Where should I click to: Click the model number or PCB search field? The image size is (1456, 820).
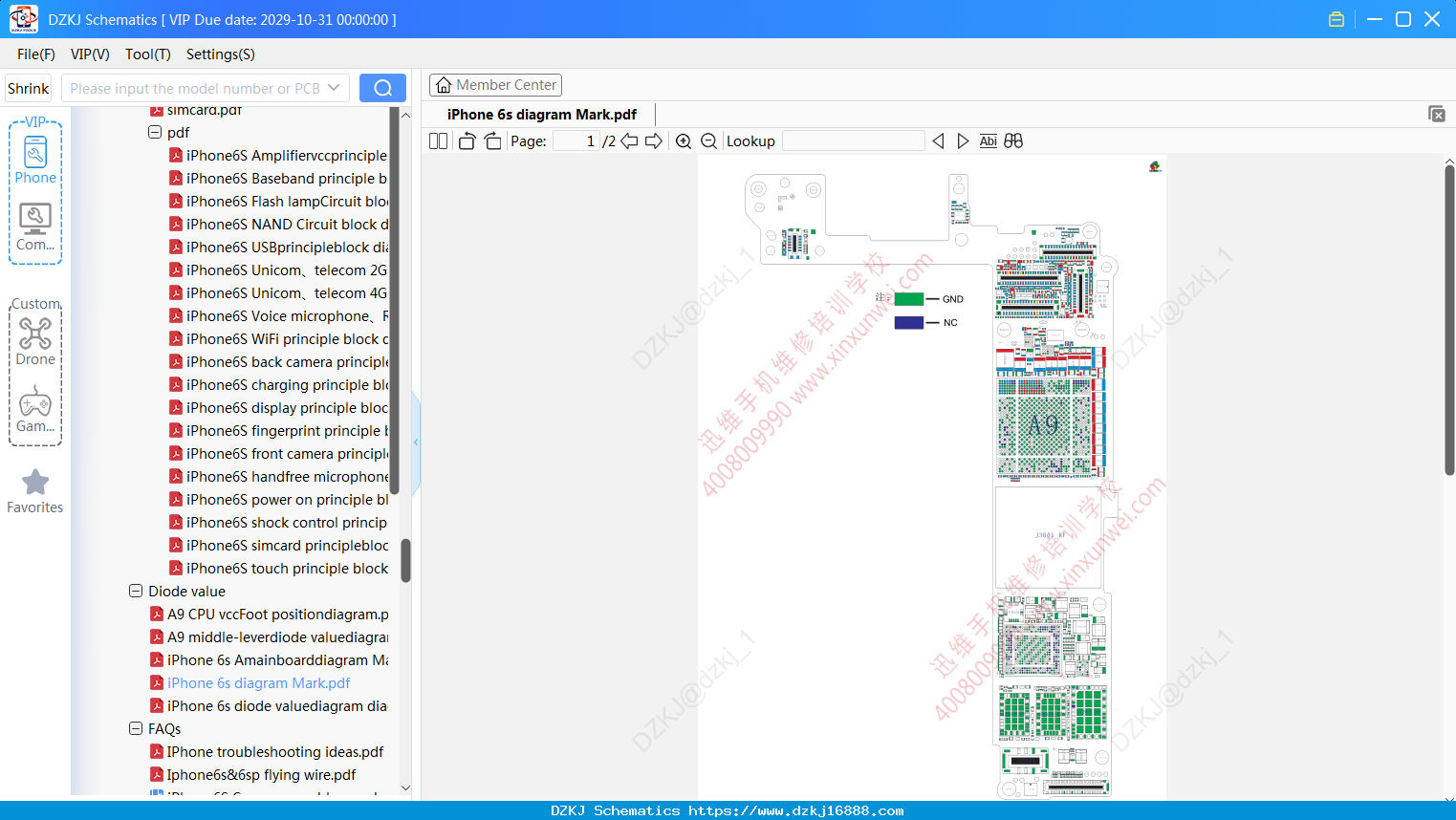pos(194,88)
